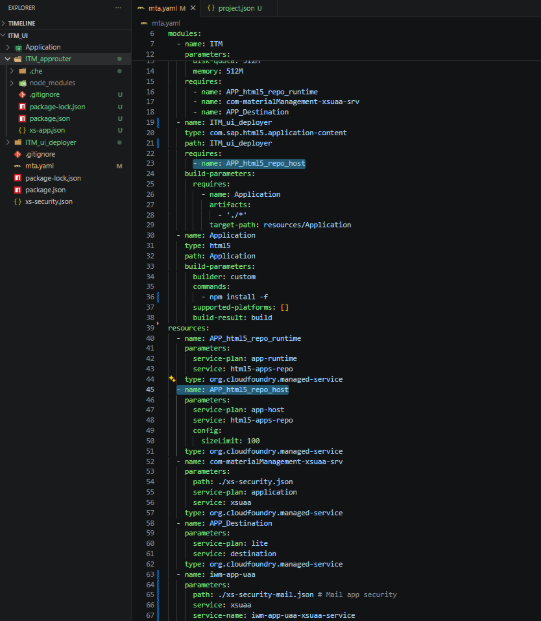Open the .gitignore file under ITM_approuter
The image size is (541, 621).
44,95
